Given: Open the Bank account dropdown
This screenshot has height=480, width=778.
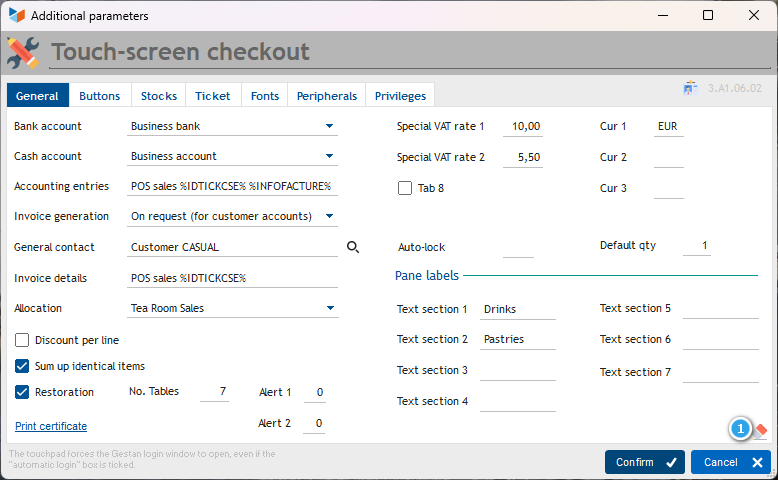Looking at the screenshot, I should (329, 127).
